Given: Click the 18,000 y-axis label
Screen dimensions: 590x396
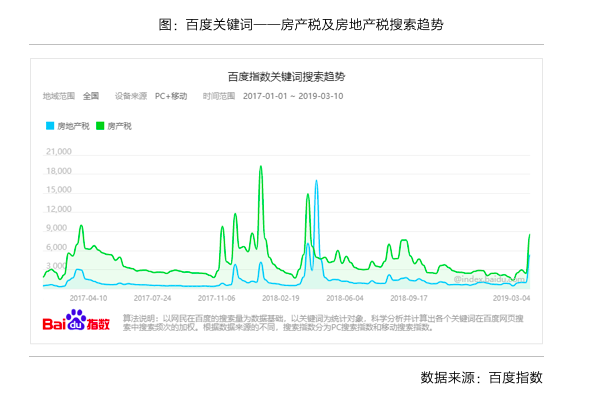Looking at the screenshot, I should [x=59, y=171].
